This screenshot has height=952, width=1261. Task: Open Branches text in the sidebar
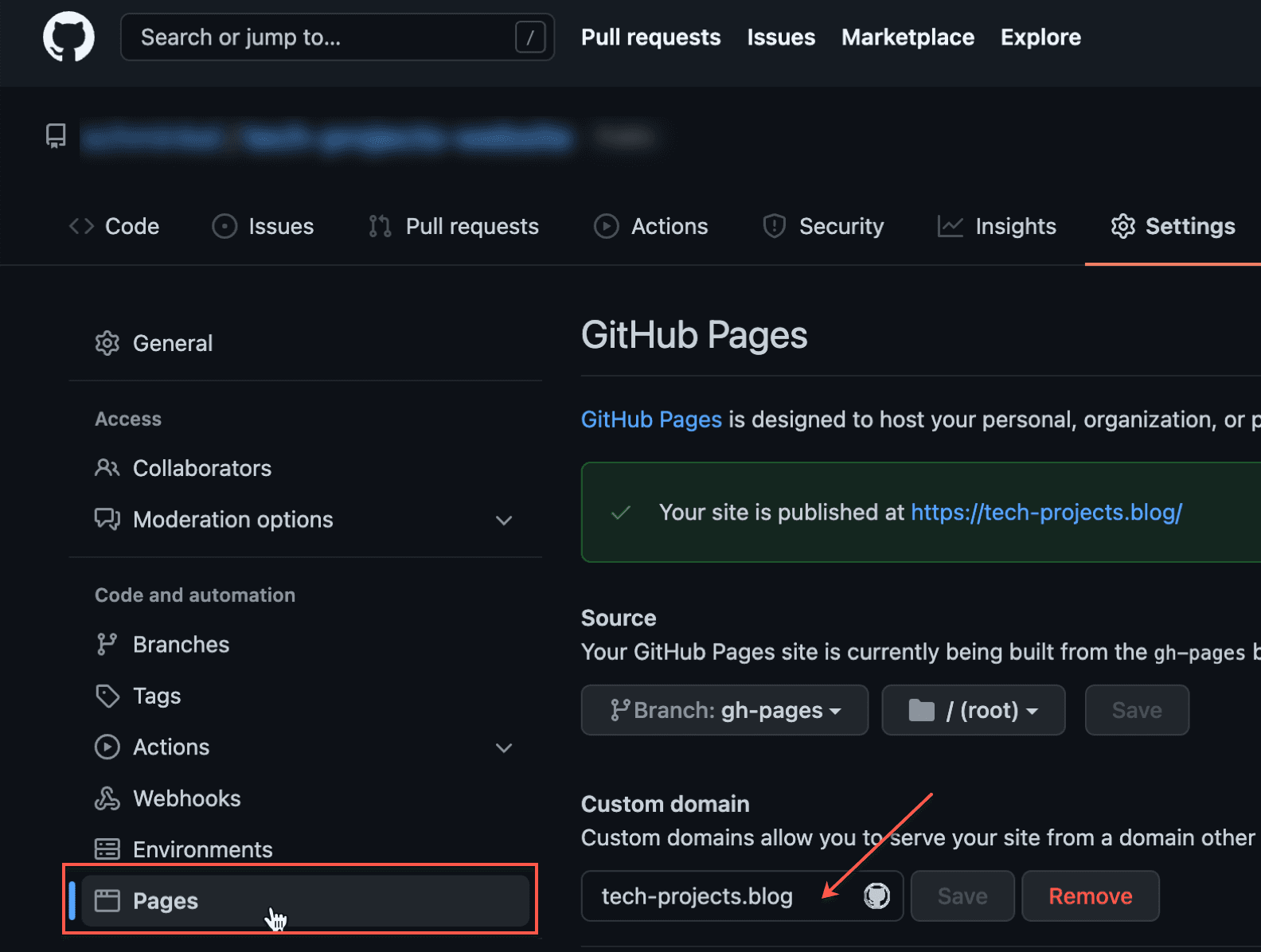point(181,644)
